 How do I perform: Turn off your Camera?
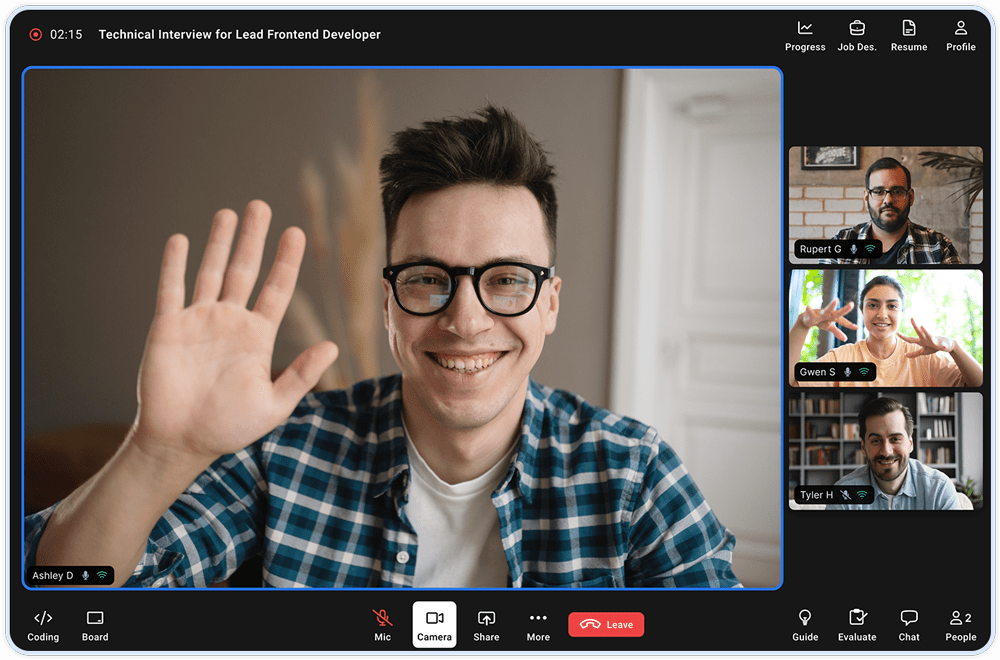click(x=434, y=624)
